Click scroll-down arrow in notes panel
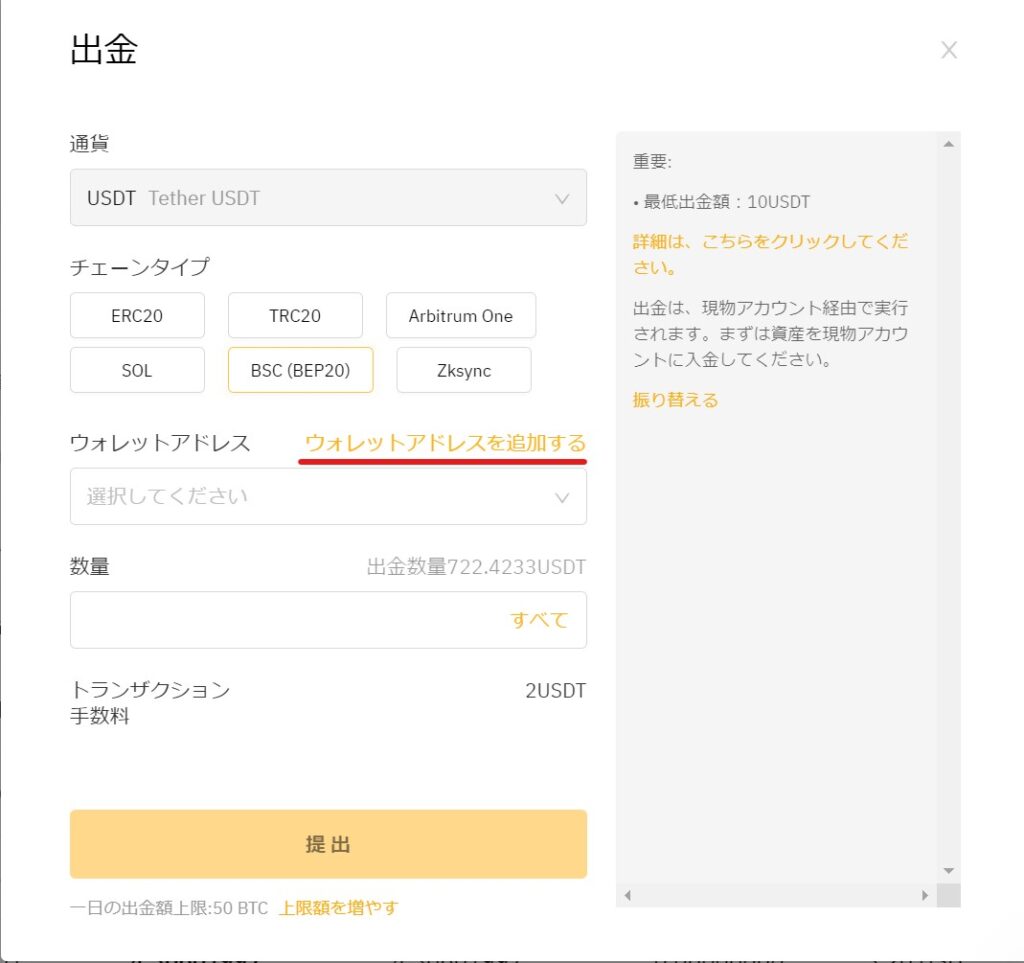 click(948, 871)
